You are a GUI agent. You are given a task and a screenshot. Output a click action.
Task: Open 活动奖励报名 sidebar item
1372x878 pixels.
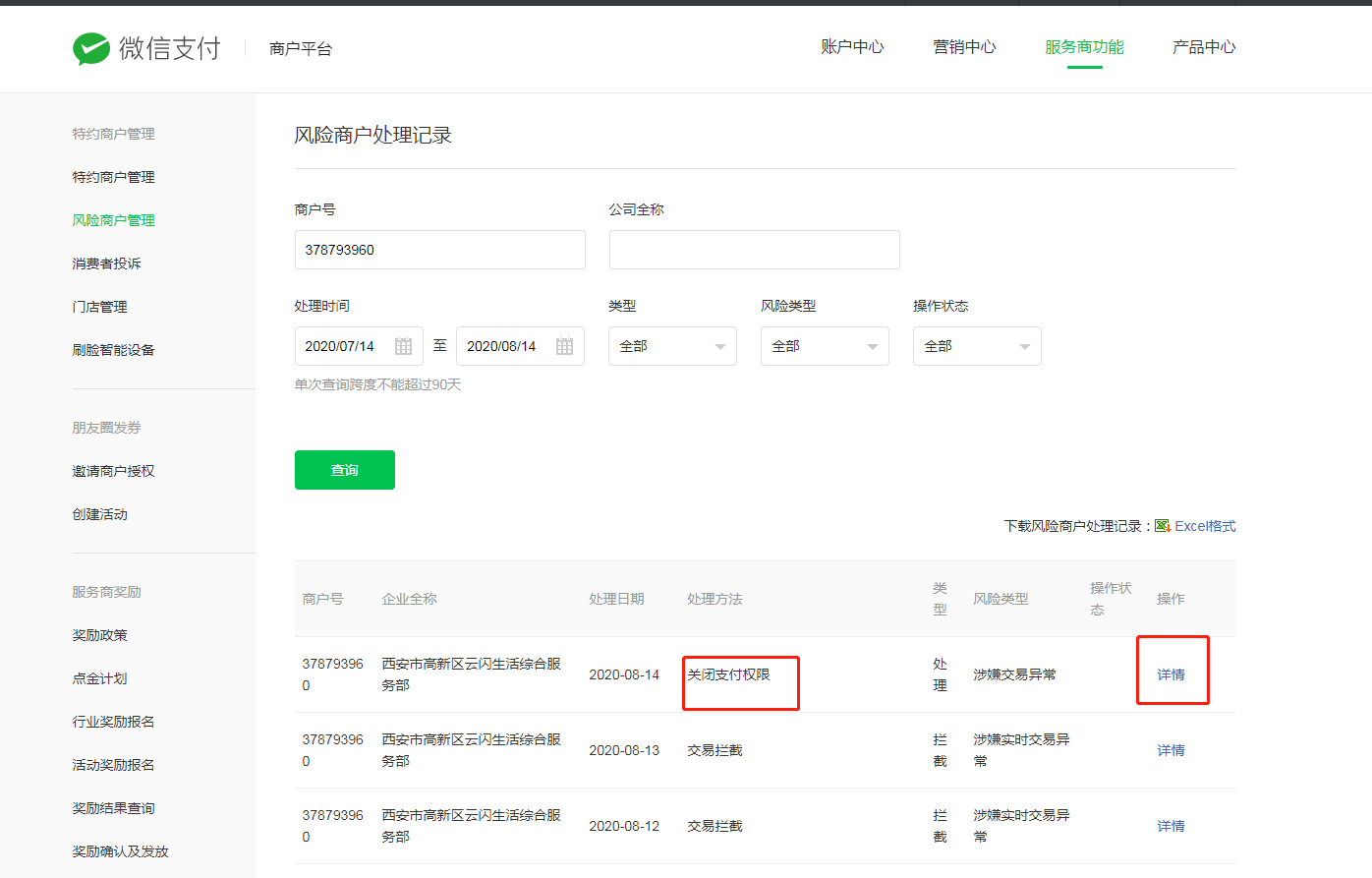tap(113, 765)
